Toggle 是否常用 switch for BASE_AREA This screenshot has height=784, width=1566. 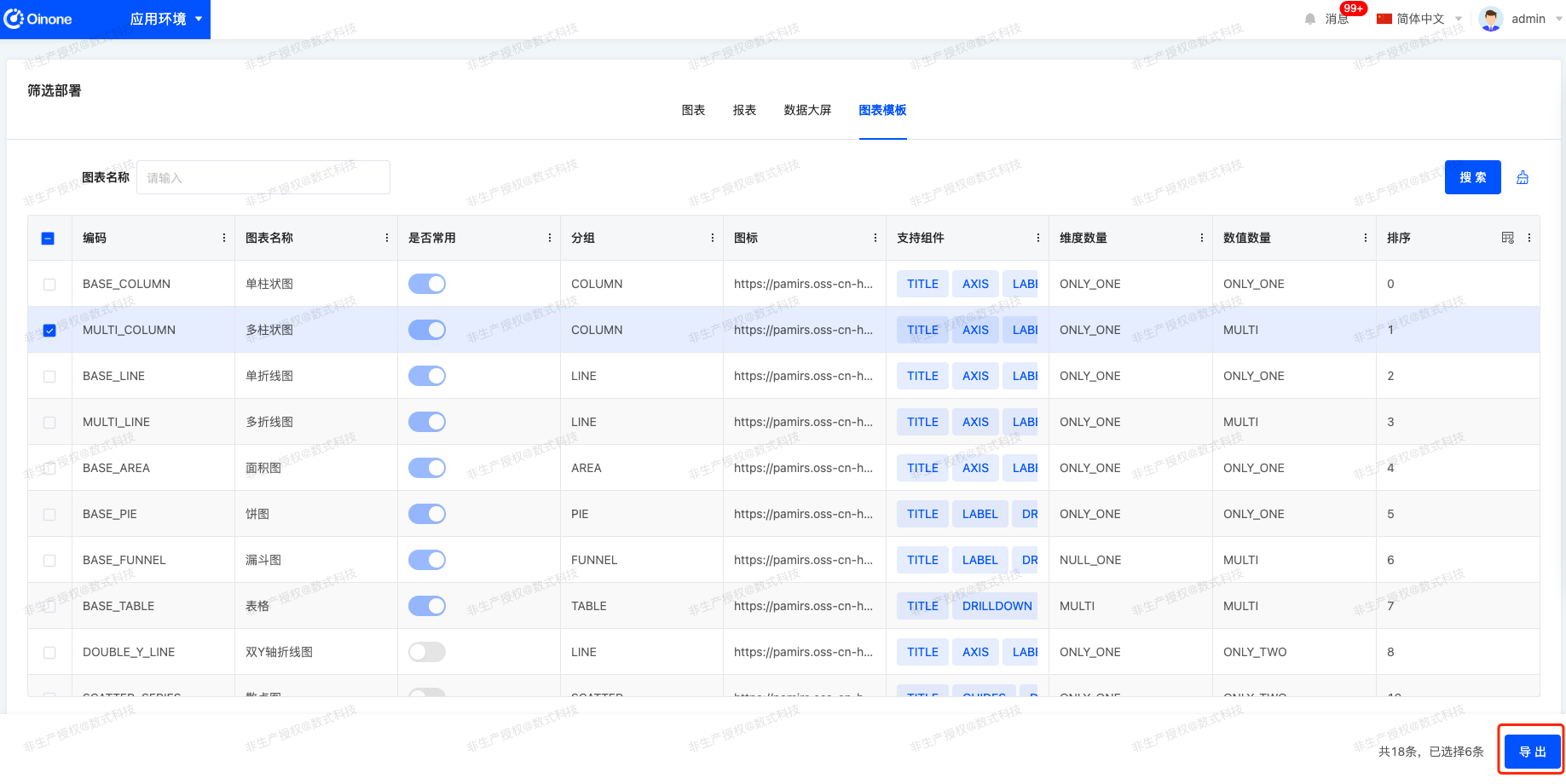tap(427, 468)
